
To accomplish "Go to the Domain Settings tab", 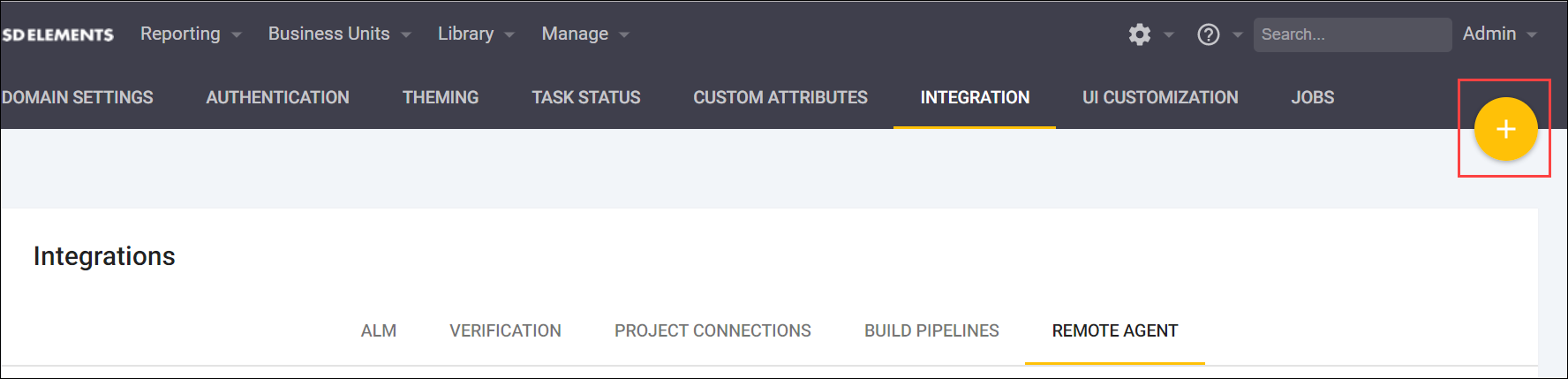I will point(78,97).
